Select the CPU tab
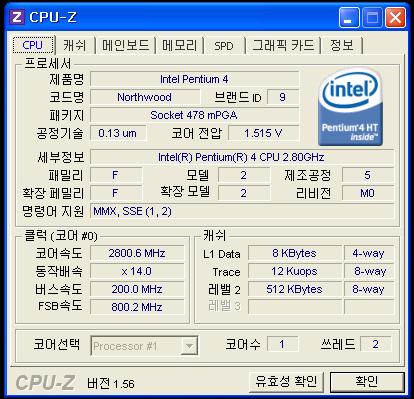The image size is (414, 399). (x=33, y=45)
